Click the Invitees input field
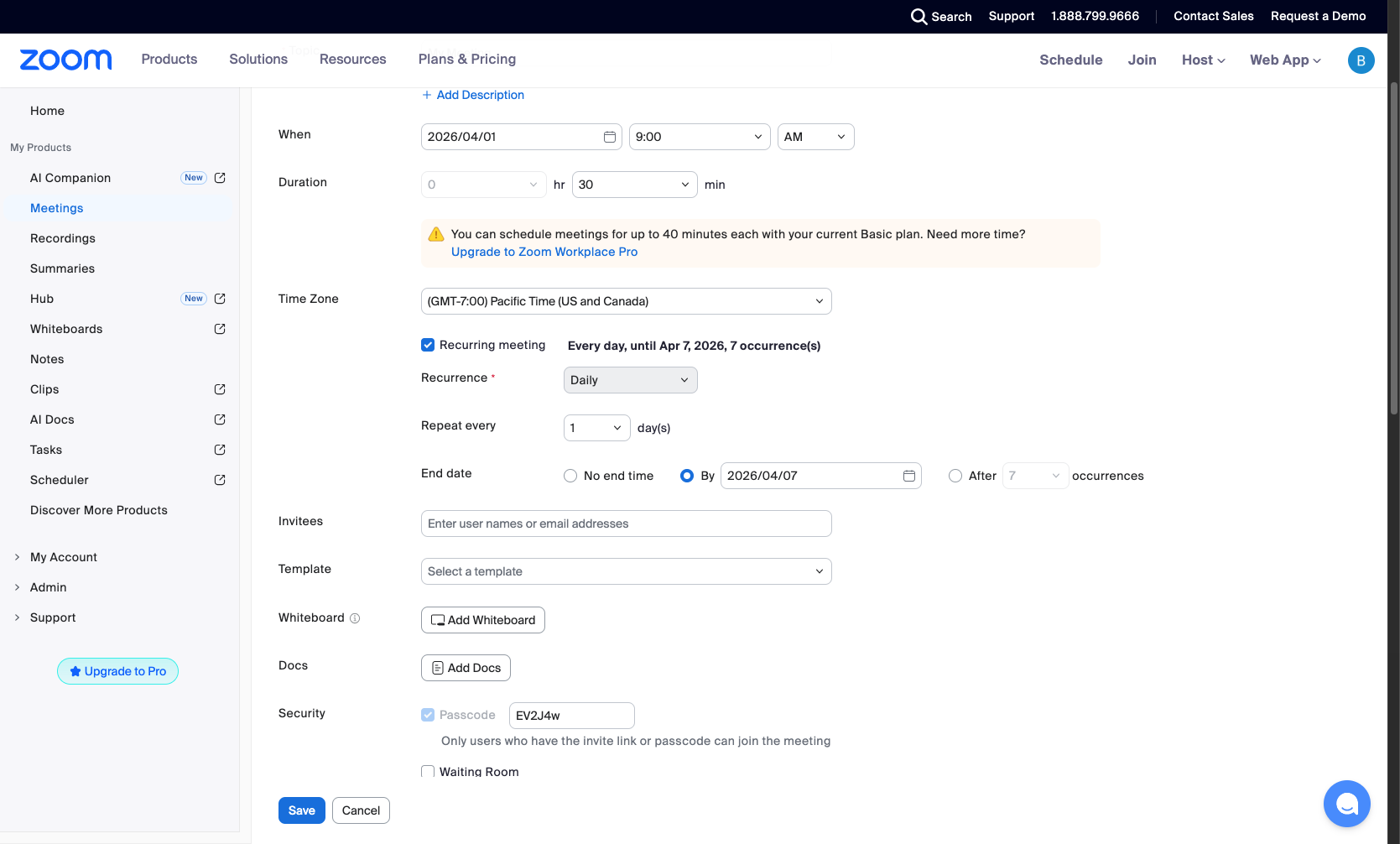The height and width of the screenshot is (844, 1400). click(627, 524)
